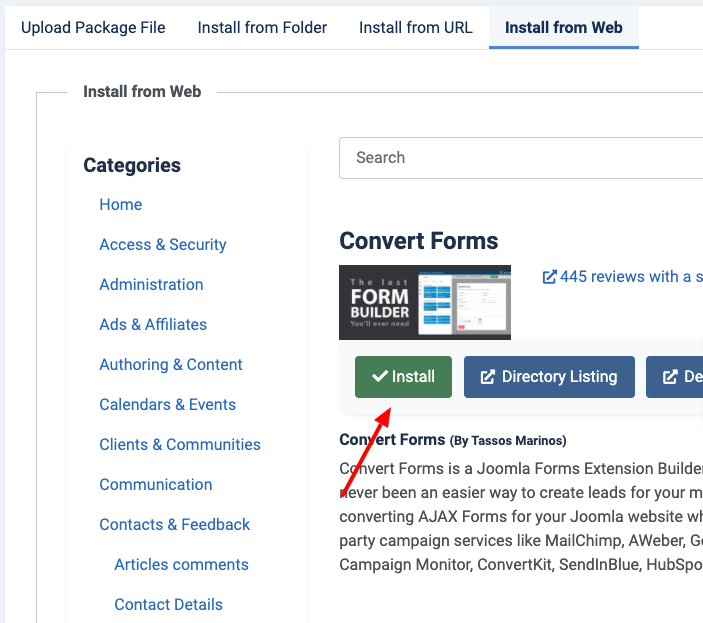Click the checkmark icon on Install
Screen dimensions: 703x623
pos(380,376)
